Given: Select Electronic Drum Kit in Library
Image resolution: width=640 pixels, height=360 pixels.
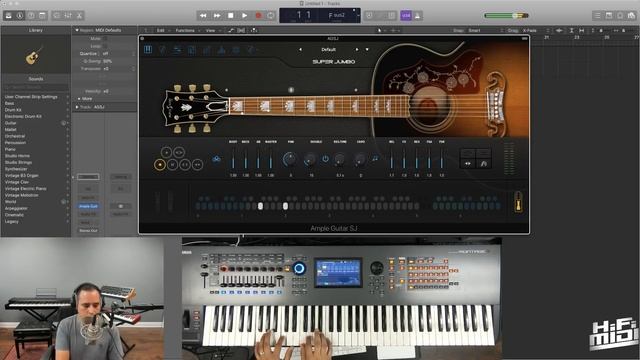Looking at the screenshot, I should pyautogui.click(x=36, y=116).
